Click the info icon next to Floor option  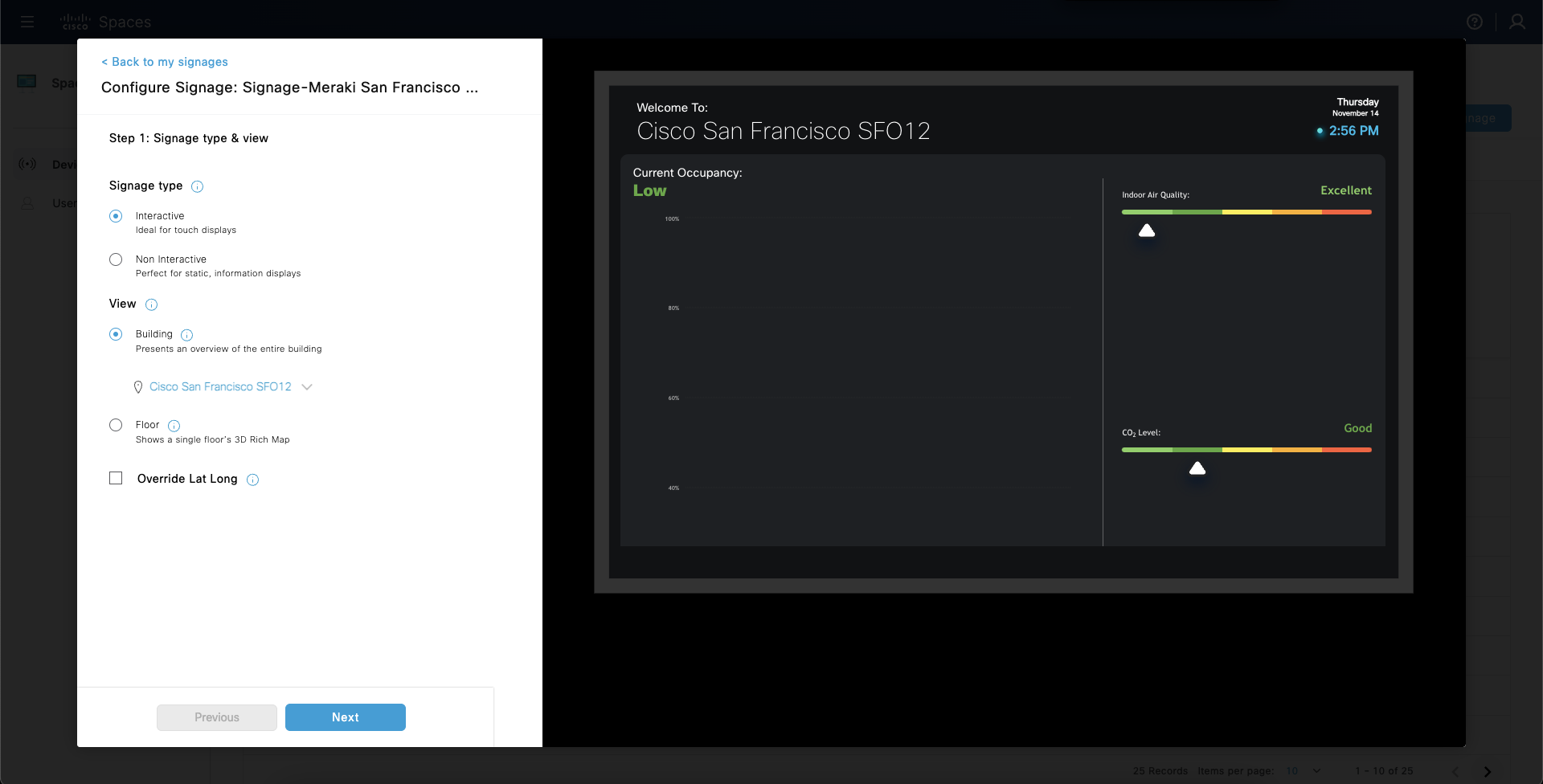(174, 426)
